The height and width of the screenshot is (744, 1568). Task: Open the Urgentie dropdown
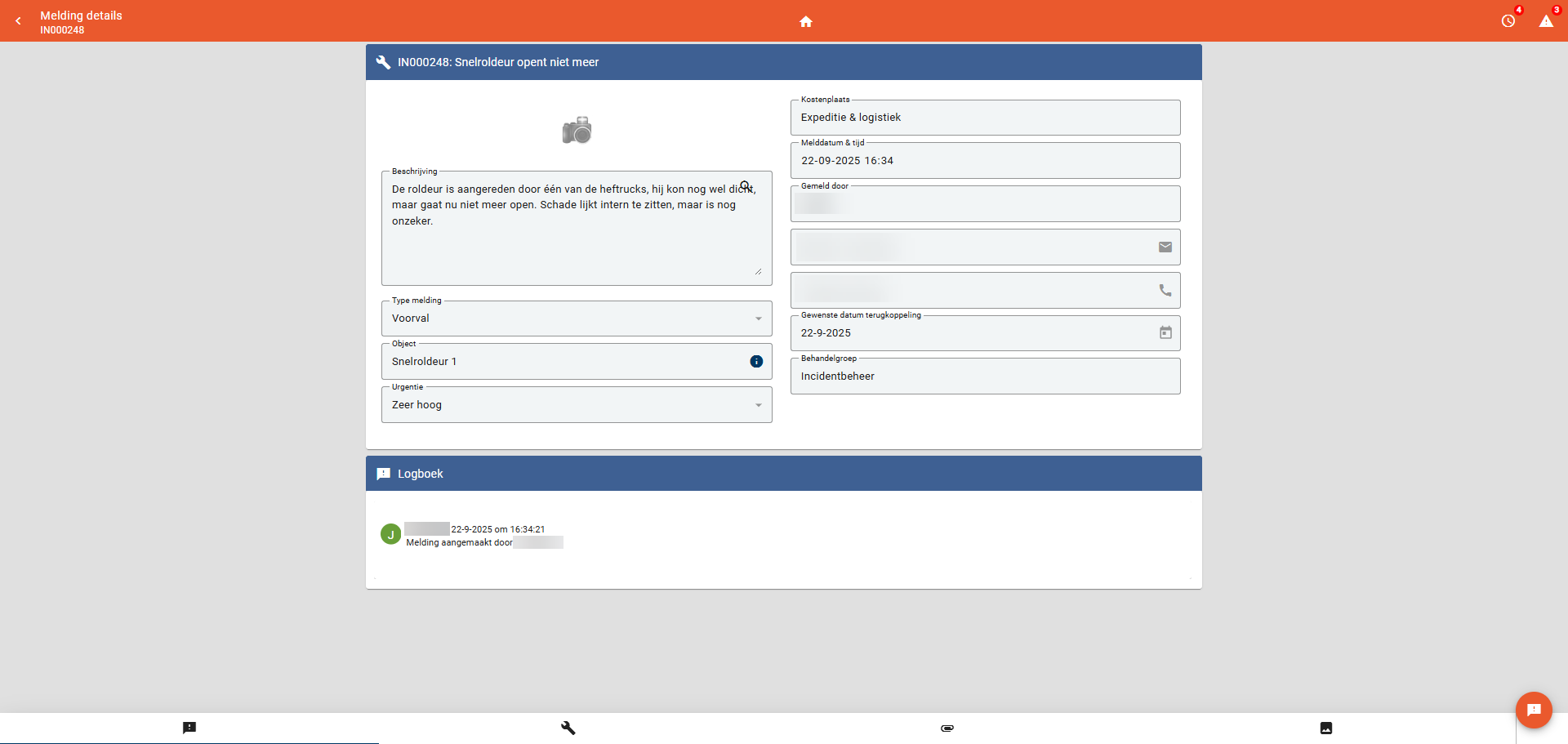pyautogui.click(x=757, y=405)
